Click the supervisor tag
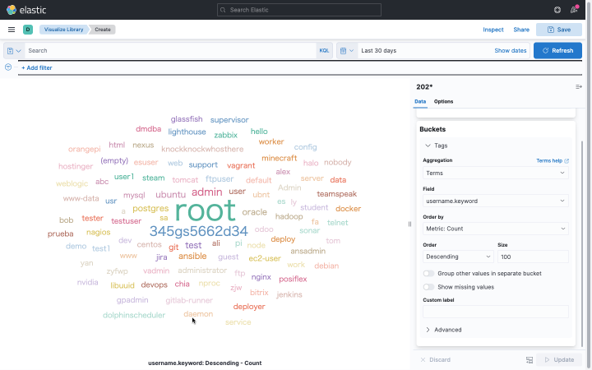Viewport: 592px width, 370px height. pos(230,120)
